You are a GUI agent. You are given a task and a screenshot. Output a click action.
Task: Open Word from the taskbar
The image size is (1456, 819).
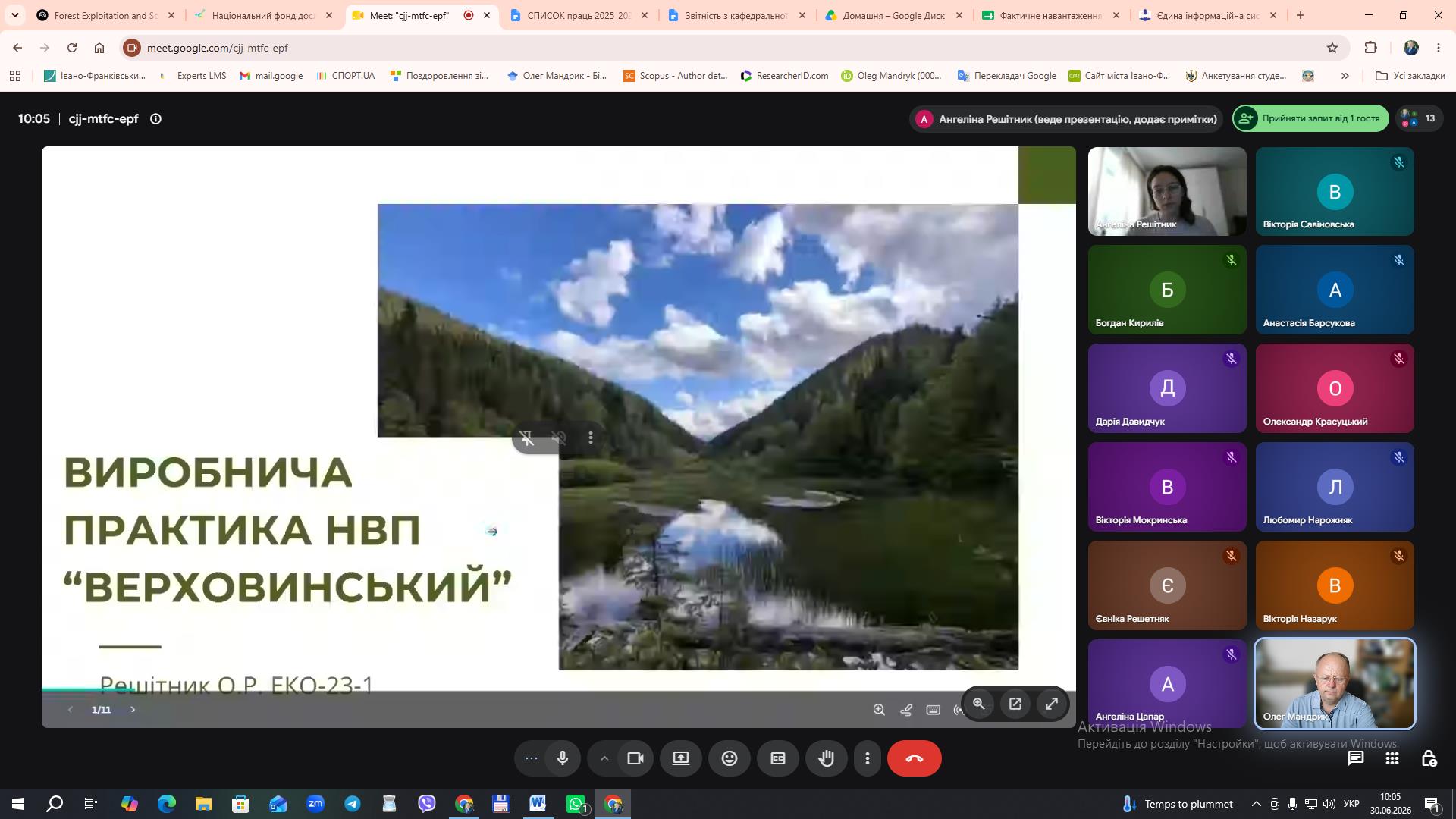538,804
